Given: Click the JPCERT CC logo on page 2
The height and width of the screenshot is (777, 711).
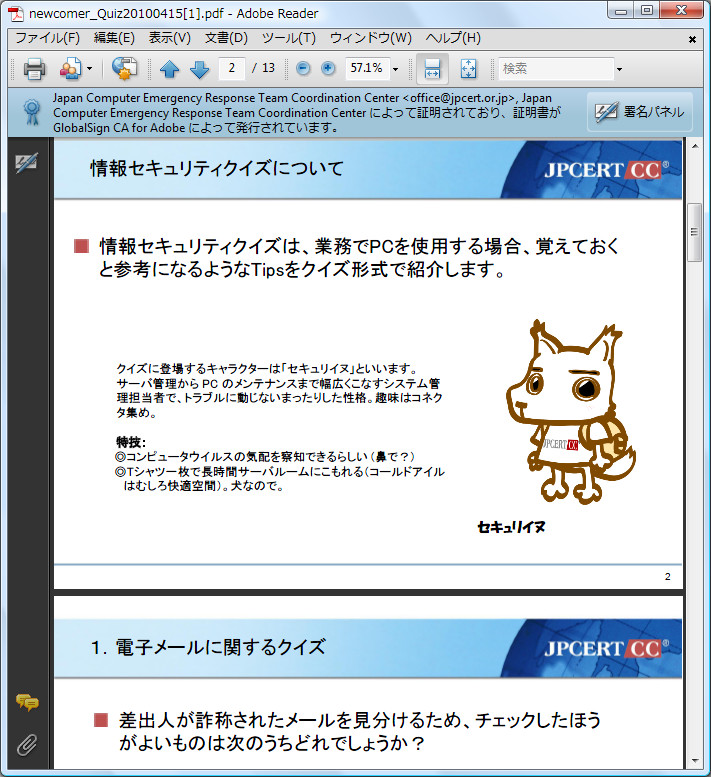Looking at the screenshot, I should [606, 170].
